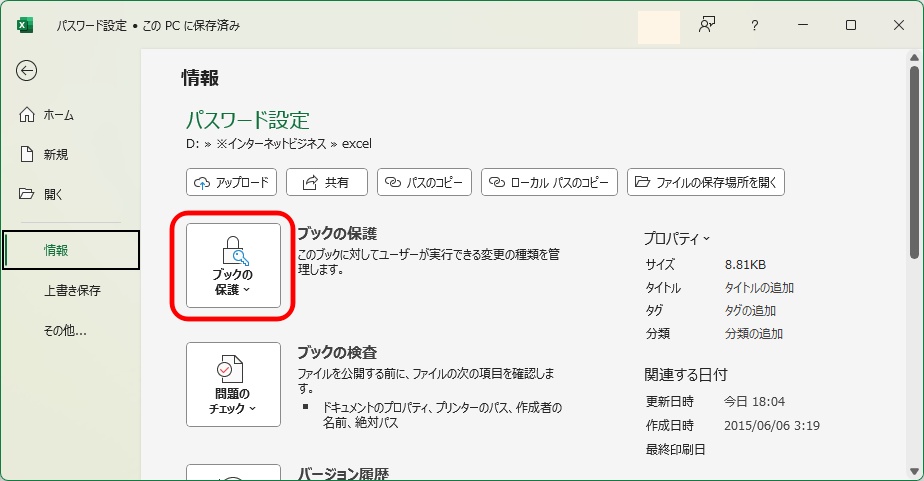Open その他... in the sidebar
Viewport: 924px width, 481px height.
[66, 330]
